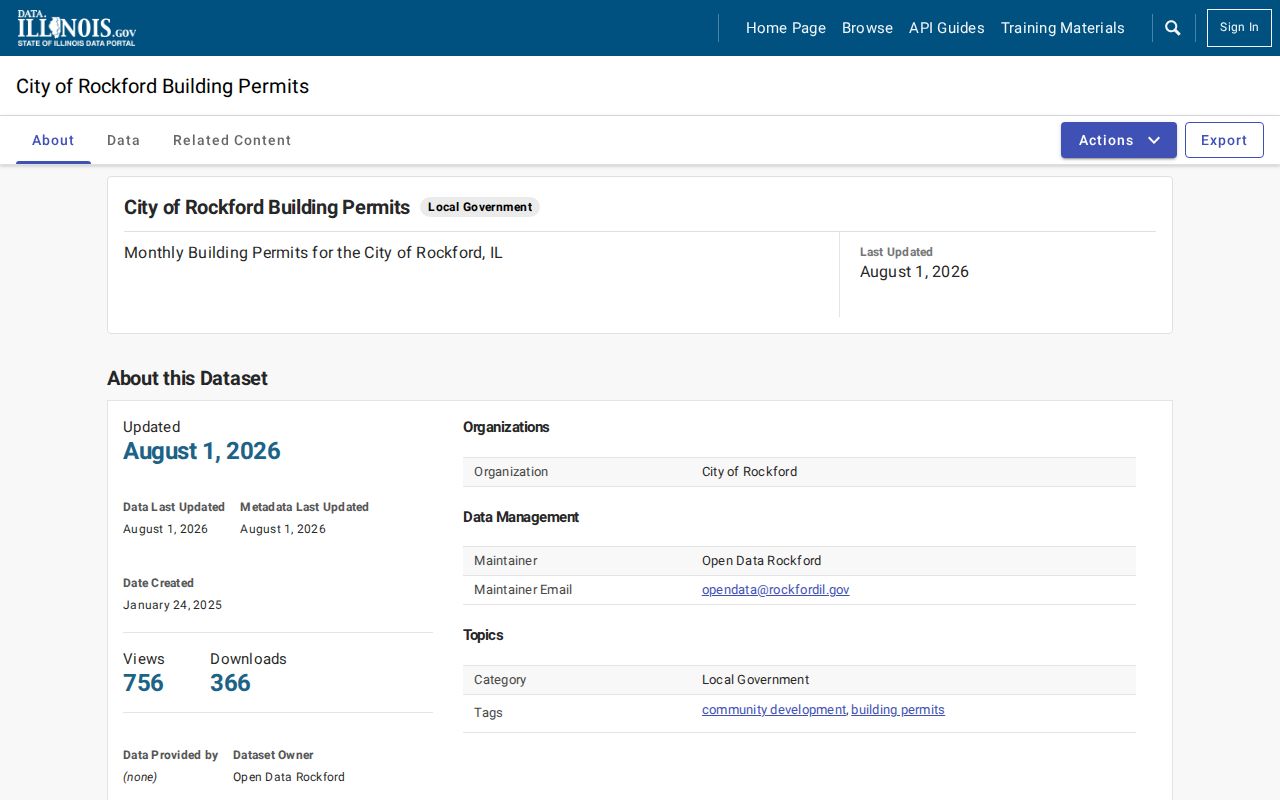Open Training Materials link
The width and height of the screenshot is (1280, 800).
[1063, 28]
